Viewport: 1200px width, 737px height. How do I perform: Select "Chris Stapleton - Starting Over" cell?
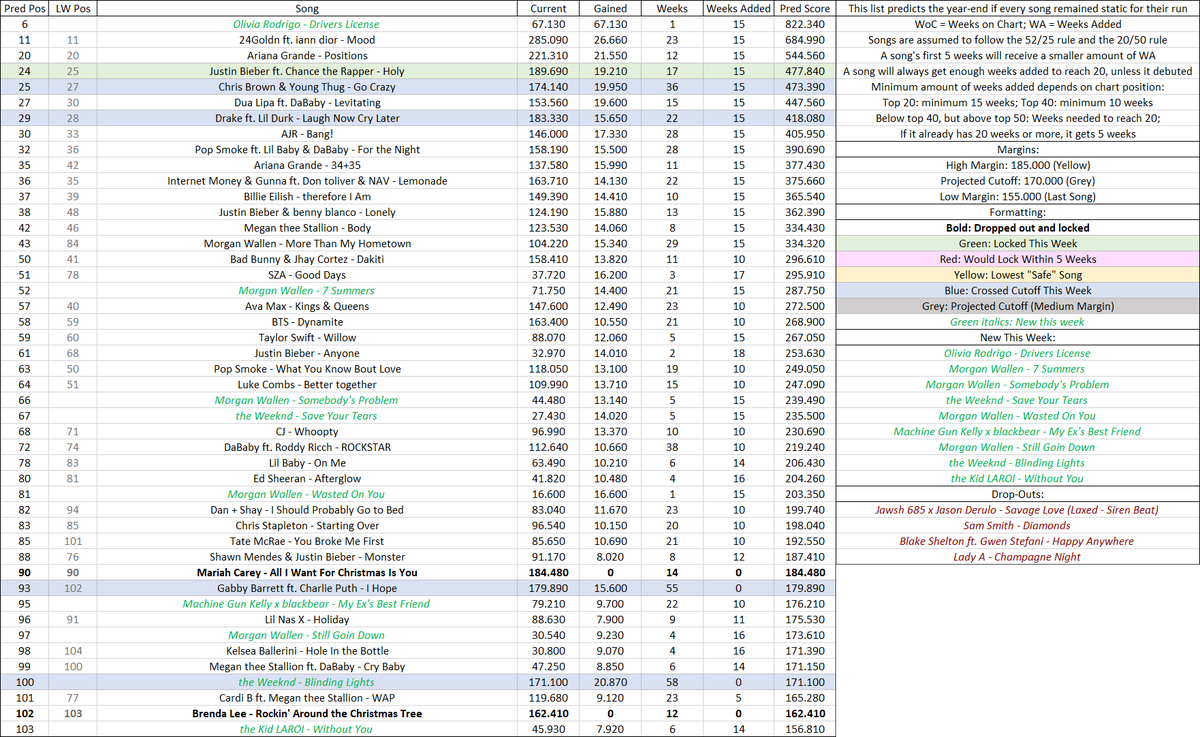308,525
